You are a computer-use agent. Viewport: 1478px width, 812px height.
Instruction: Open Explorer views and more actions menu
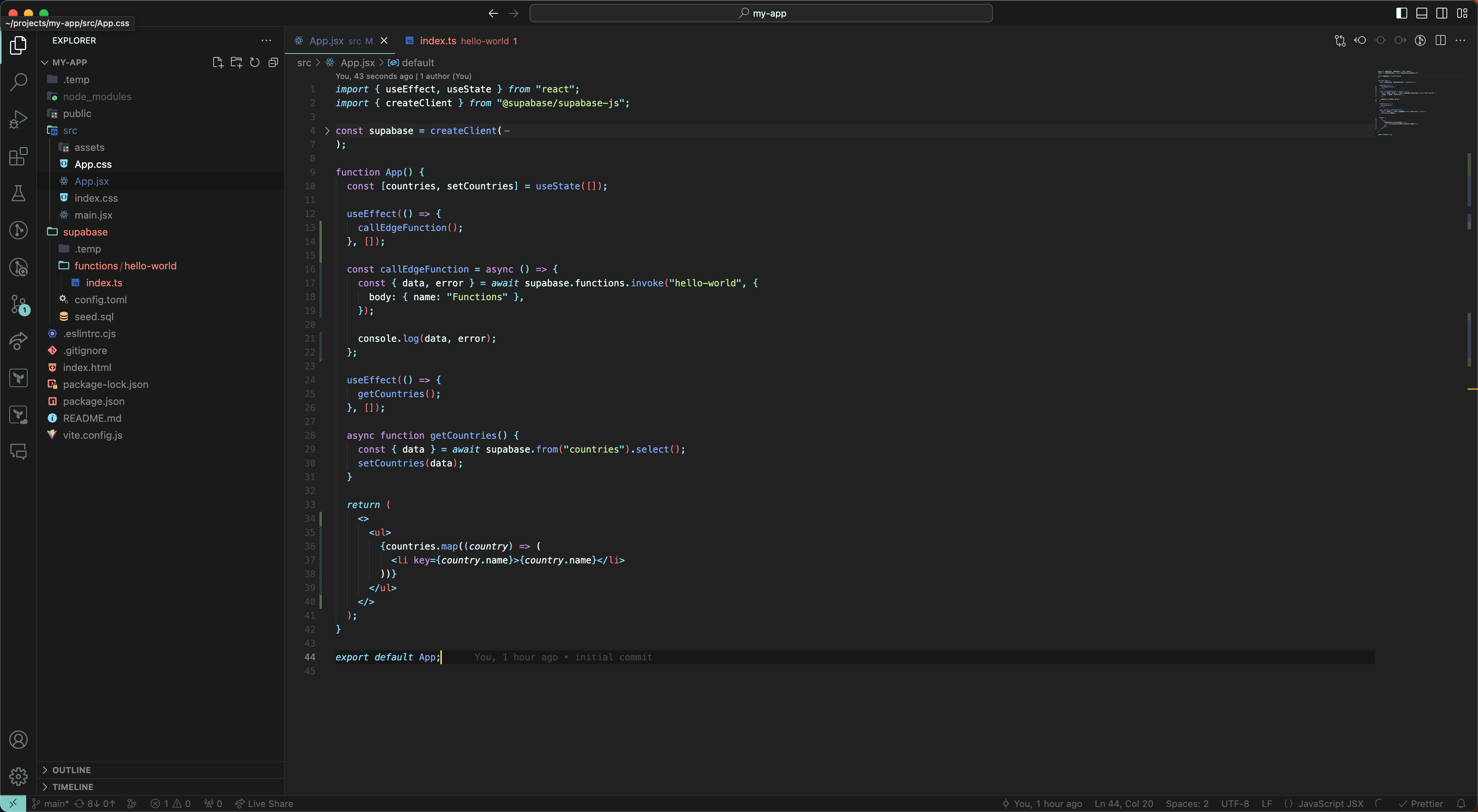click(266, 40)
